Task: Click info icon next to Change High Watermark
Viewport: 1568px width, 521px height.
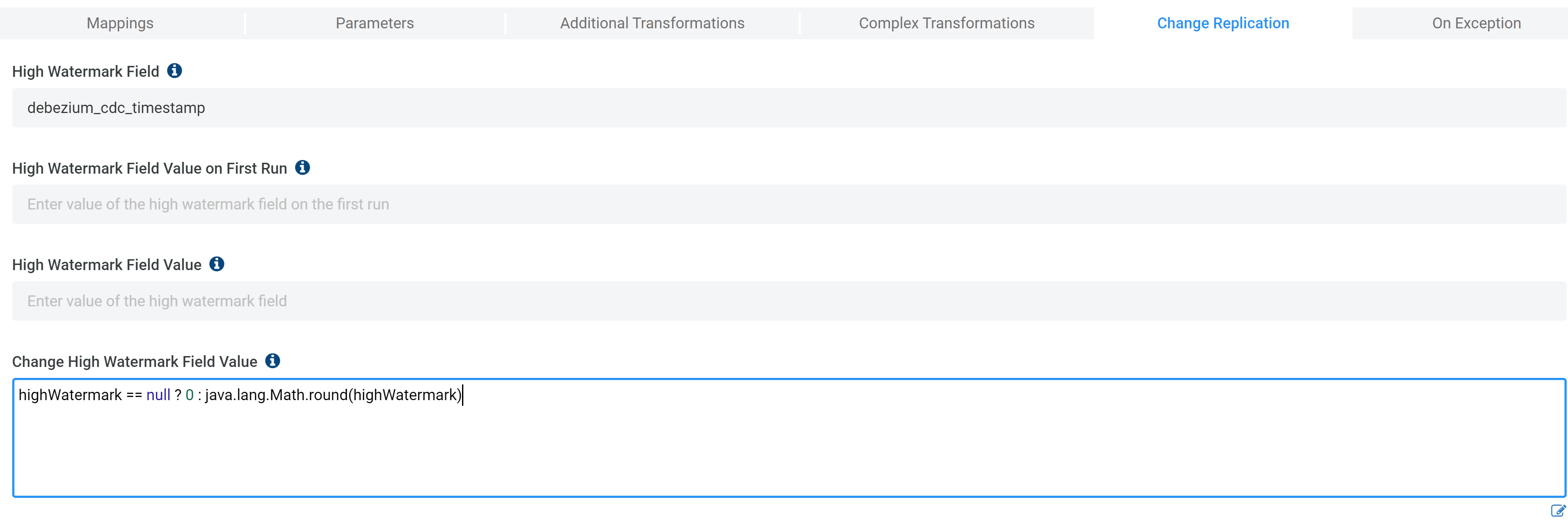Action: 273,361
